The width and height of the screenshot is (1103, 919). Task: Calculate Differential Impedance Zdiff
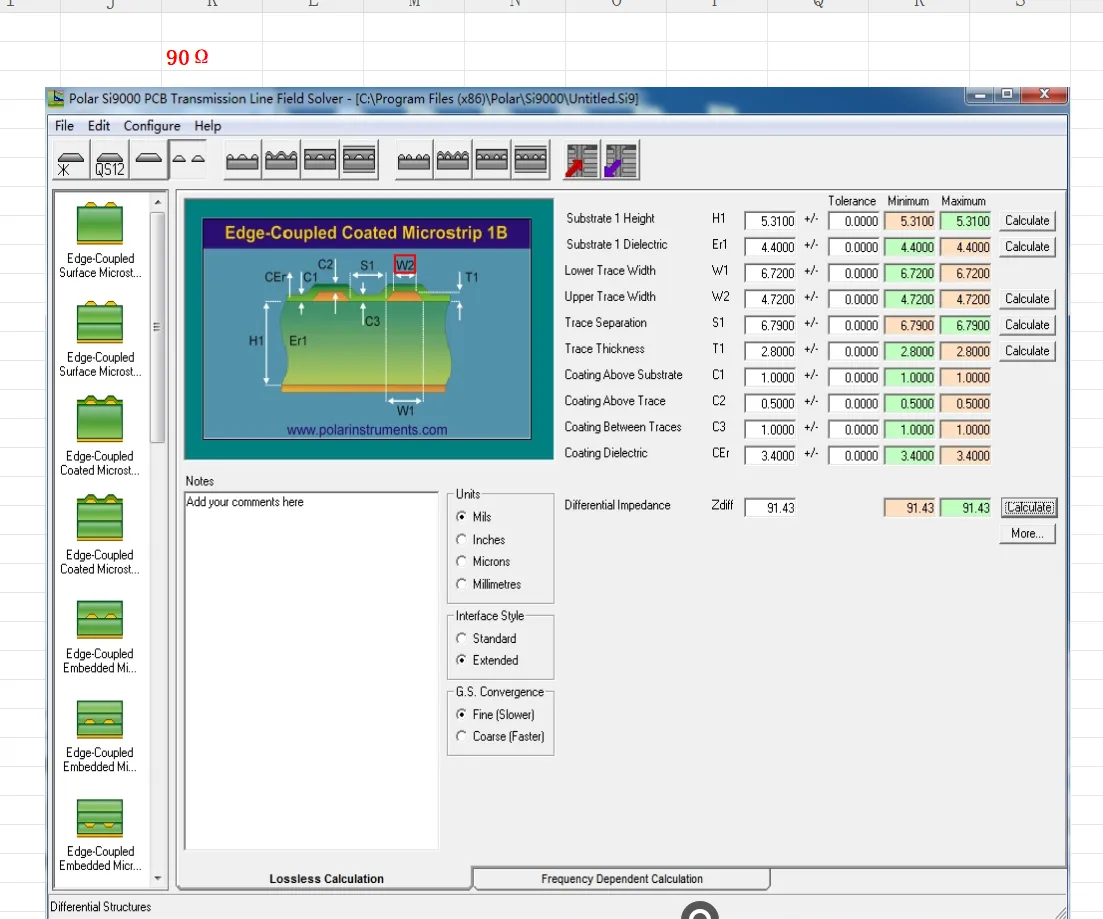pos(1028,507)
